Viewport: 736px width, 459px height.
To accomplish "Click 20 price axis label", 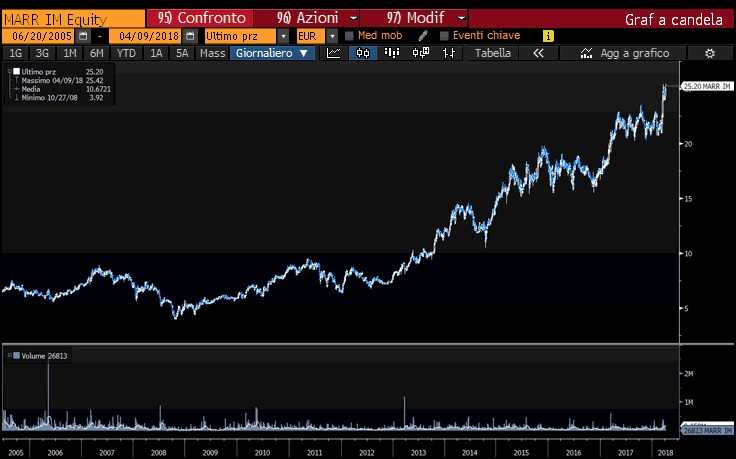I will click(x=688, y=144).
